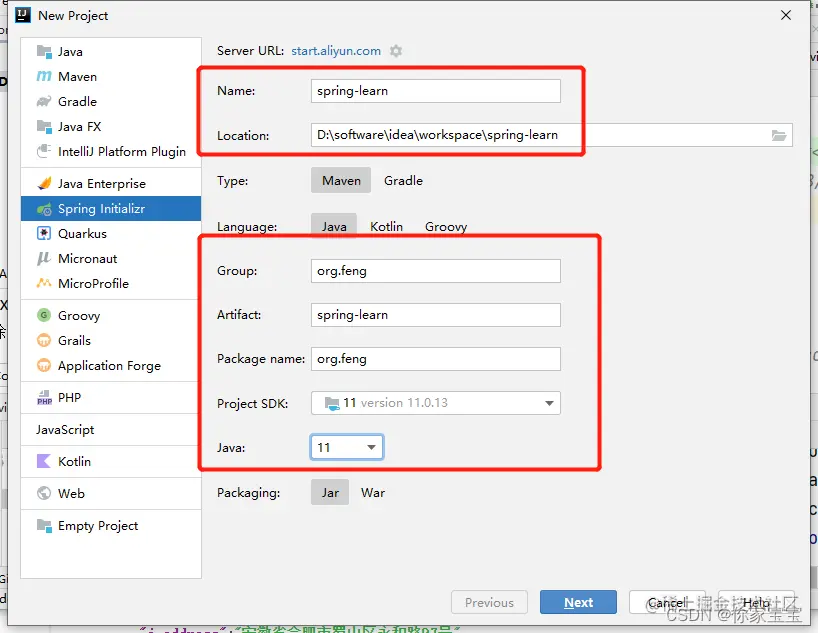The image size is (818, 633).
Task: Click the Help button
Action: [756, 602]
